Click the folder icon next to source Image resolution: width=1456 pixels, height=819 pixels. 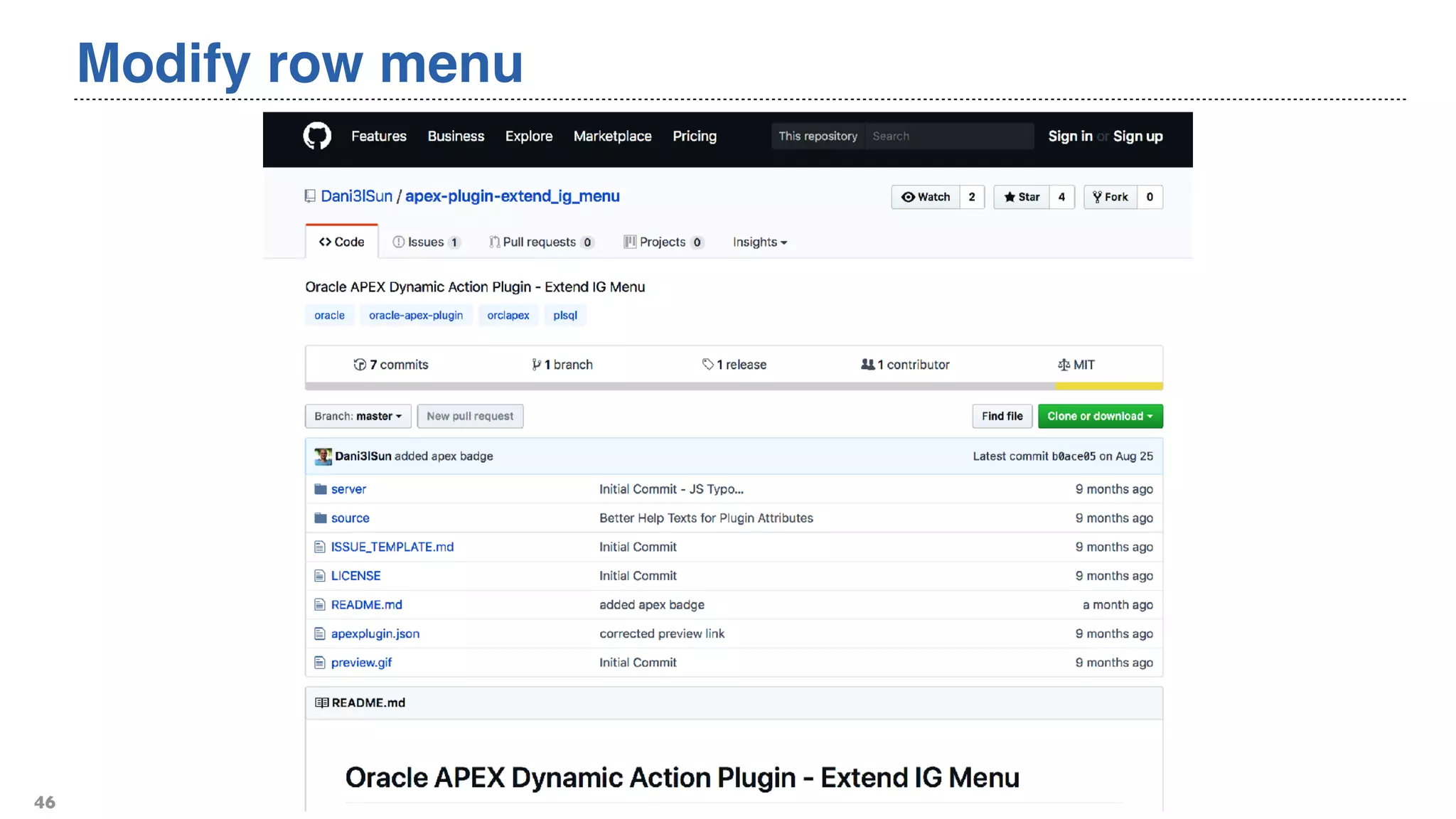(321, 518)
